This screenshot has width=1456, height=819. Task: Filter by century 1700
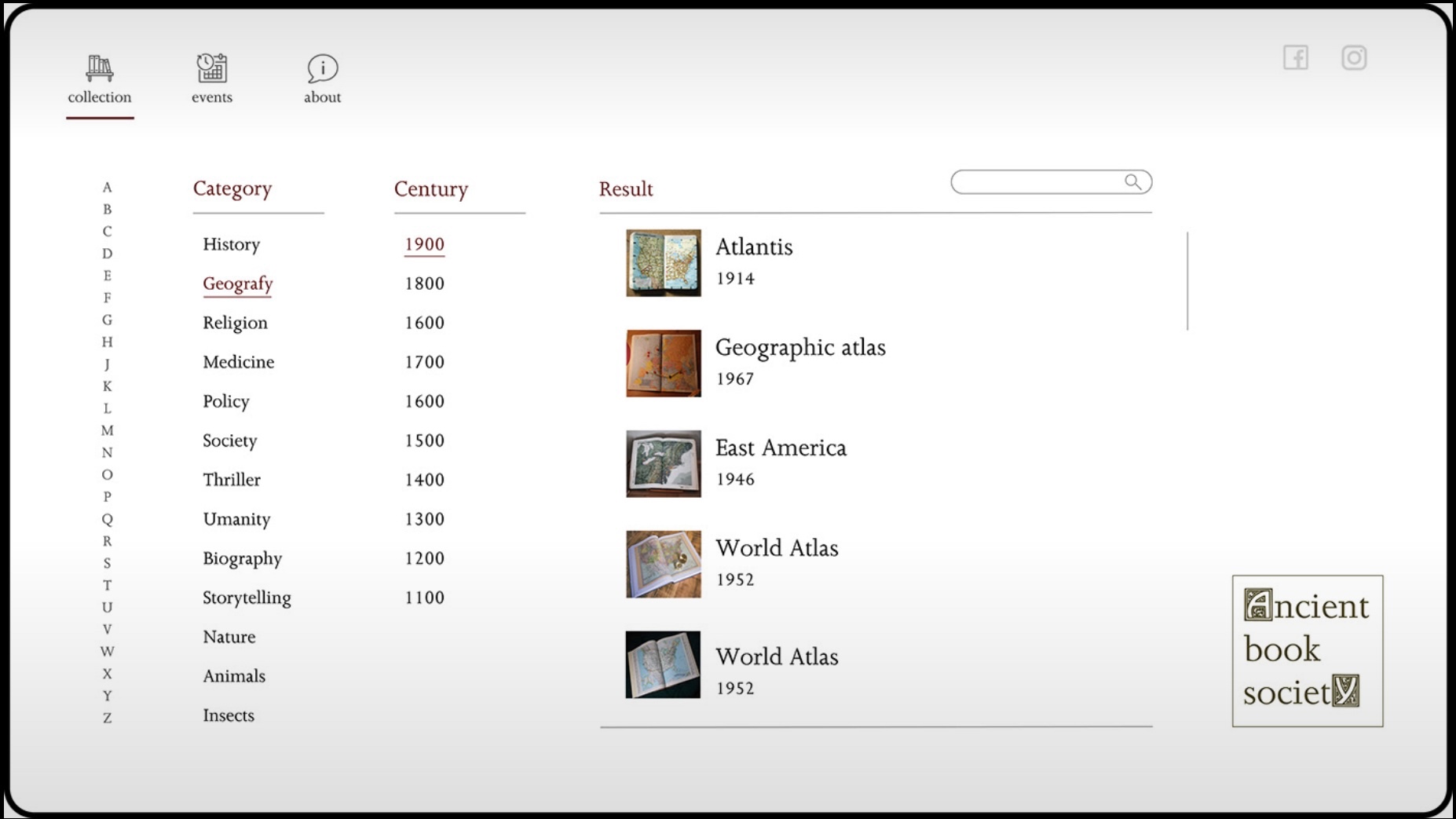tap(425, 362)
